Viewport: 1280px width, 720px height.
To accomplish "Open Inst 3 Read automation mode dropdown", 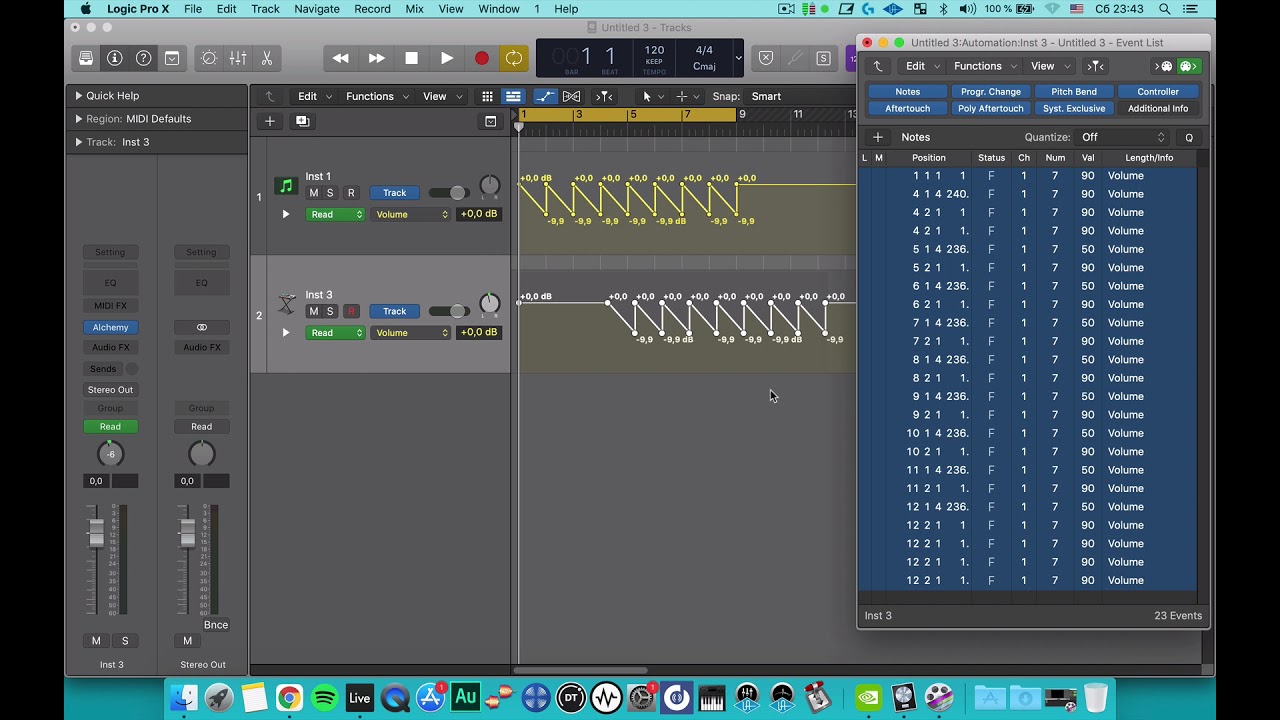I will 335,332.
